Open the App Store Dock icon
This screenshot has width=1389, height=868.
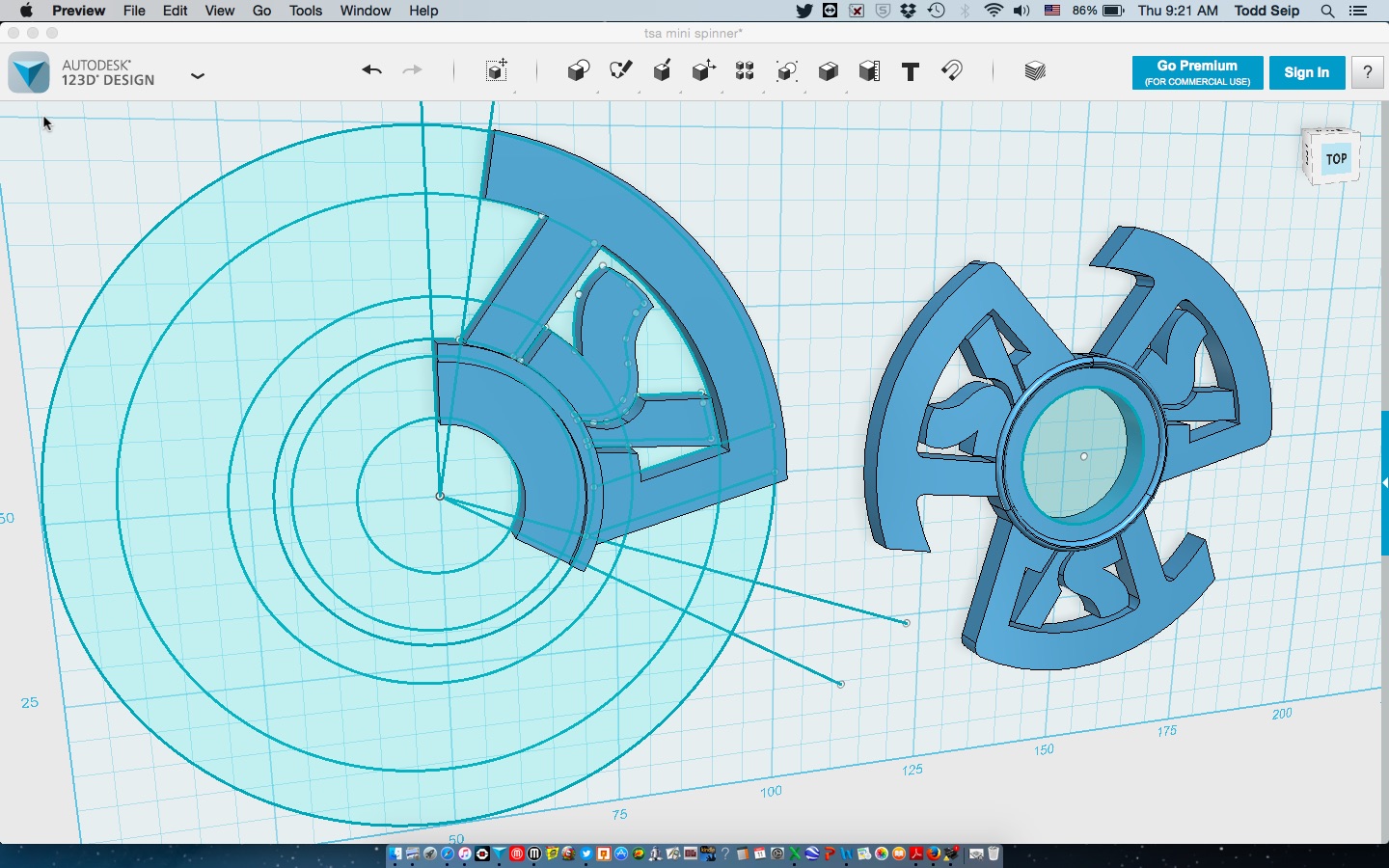(x=621, y=854)
